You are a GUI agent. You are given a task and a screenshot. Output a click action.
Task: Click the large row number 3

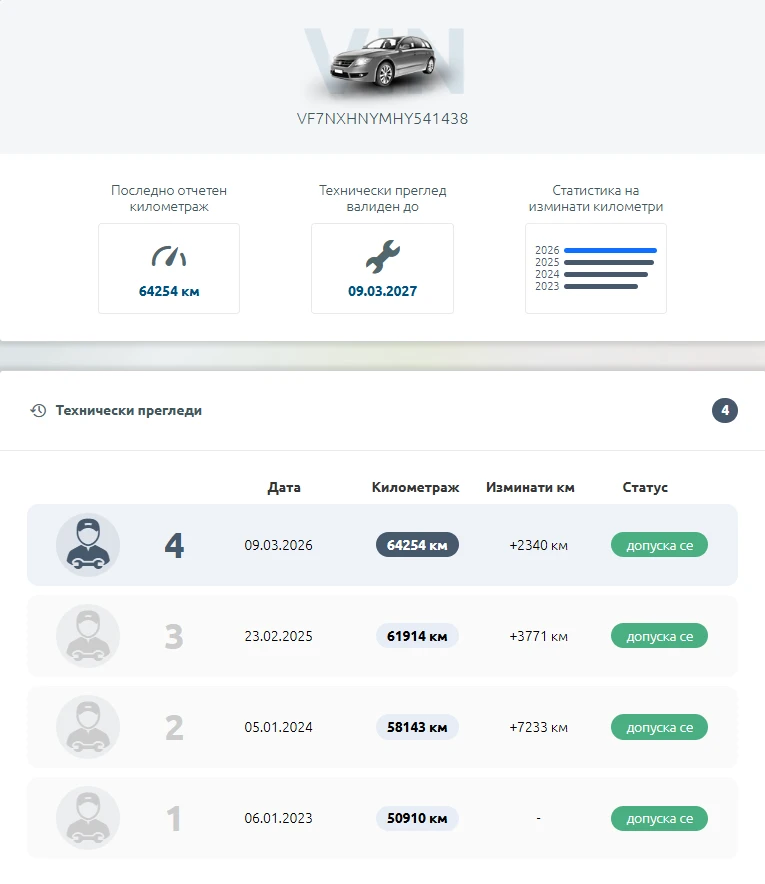point(174,637)
